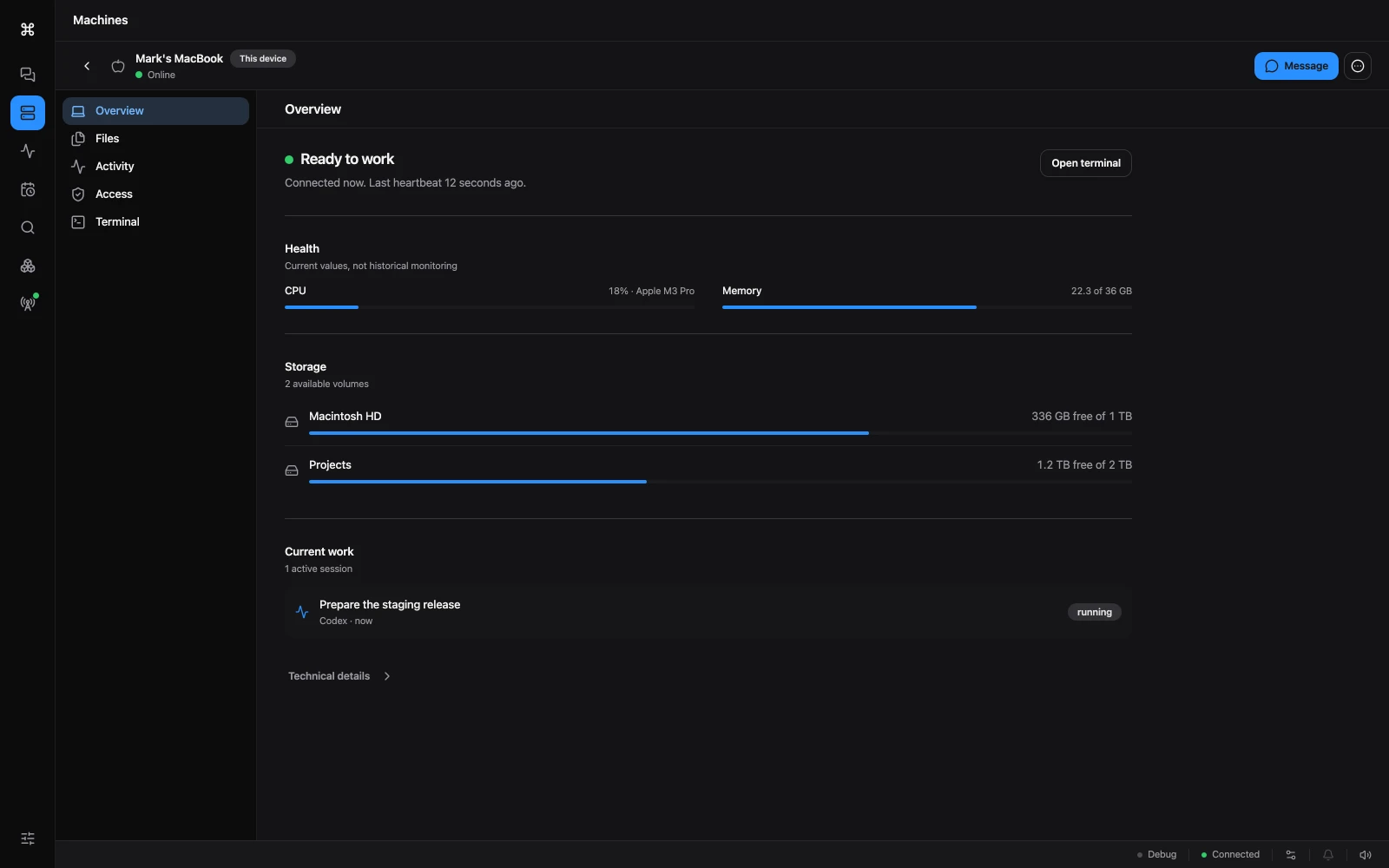Click the notification bell in status bar
The height and width of the screenshot is (868, 1389).
pos(1328,855)
